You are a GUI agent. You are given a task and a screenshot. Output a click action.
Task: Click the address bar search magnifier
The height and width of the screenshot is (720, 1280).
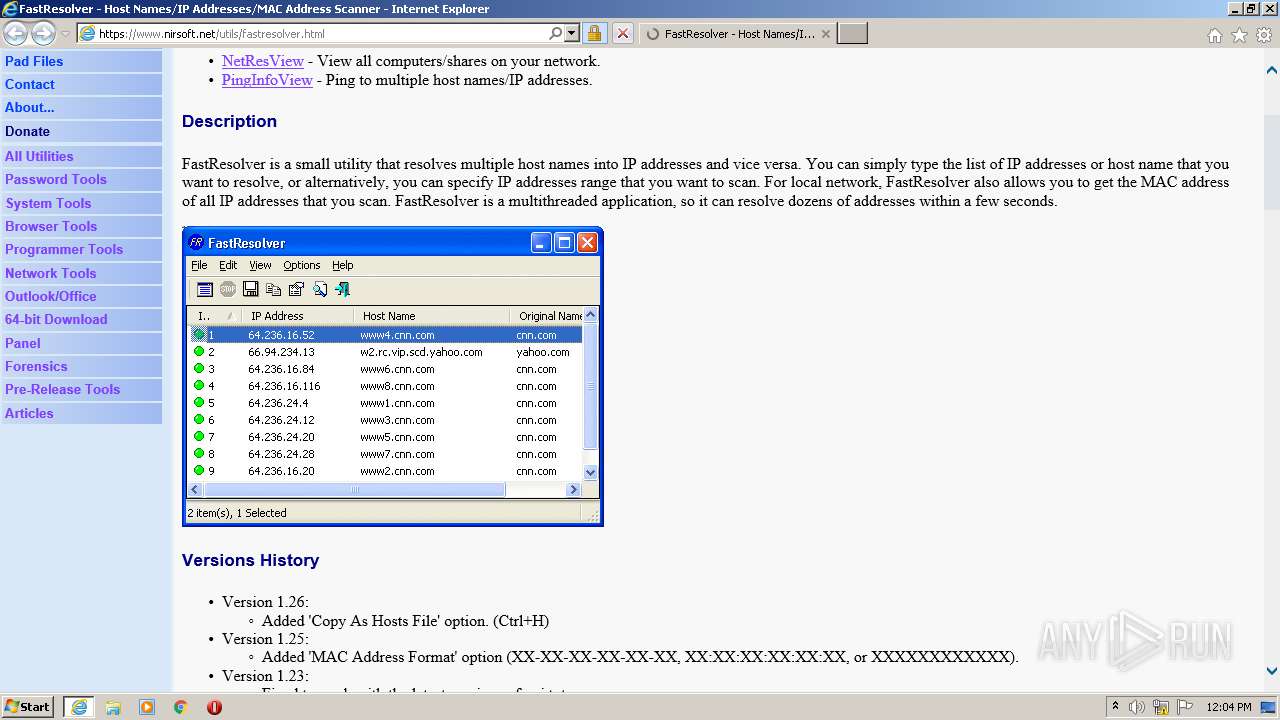point(556,33)
